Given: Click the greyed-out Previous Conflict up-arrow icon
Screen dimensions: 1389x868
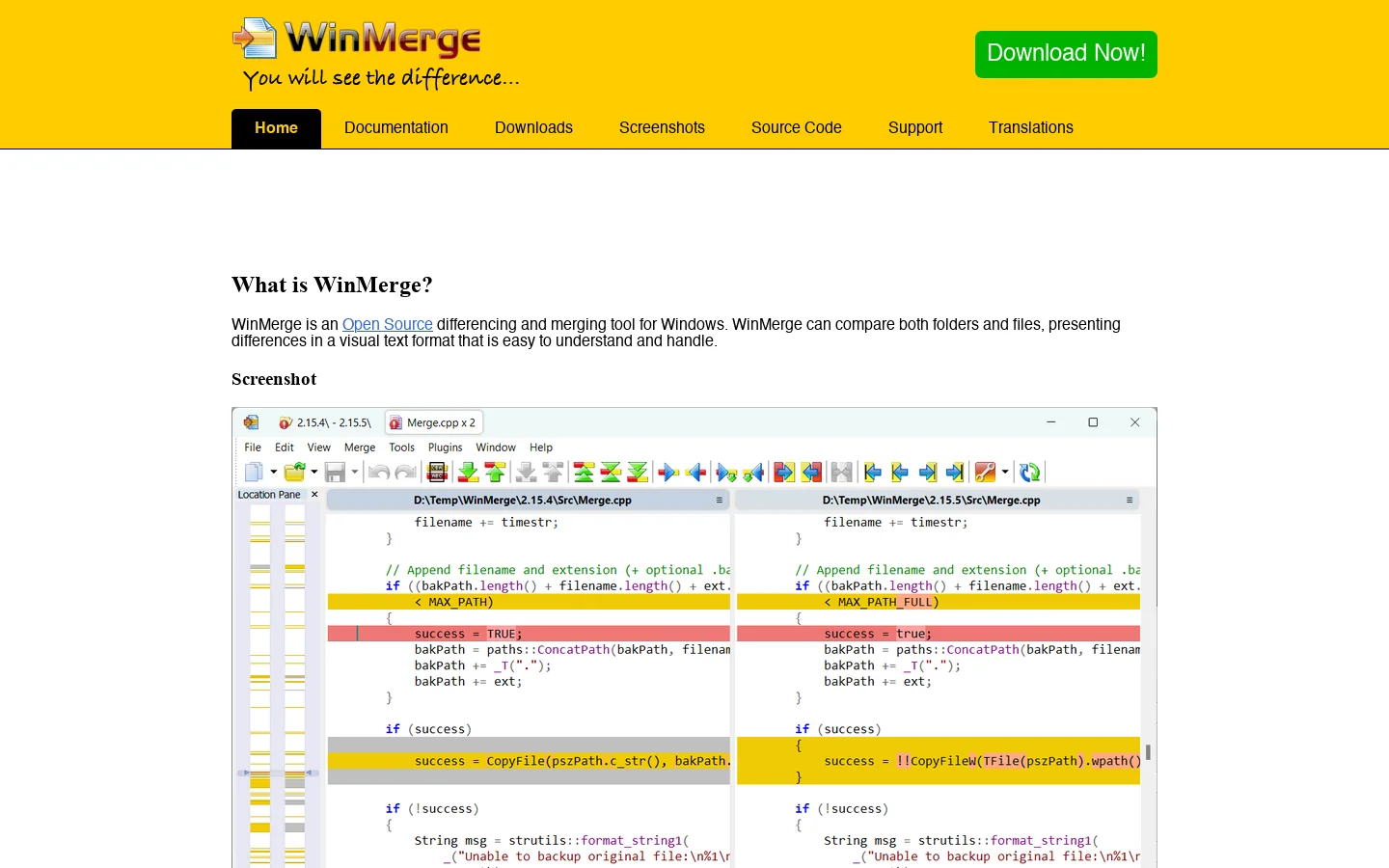Looking at the screenshot, I should 553,472.
